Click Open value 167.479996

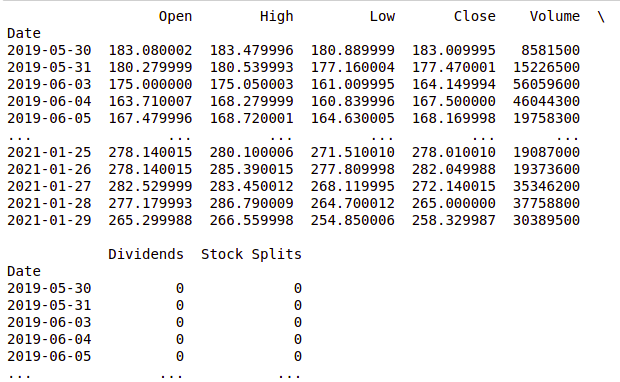pos(150,118)
